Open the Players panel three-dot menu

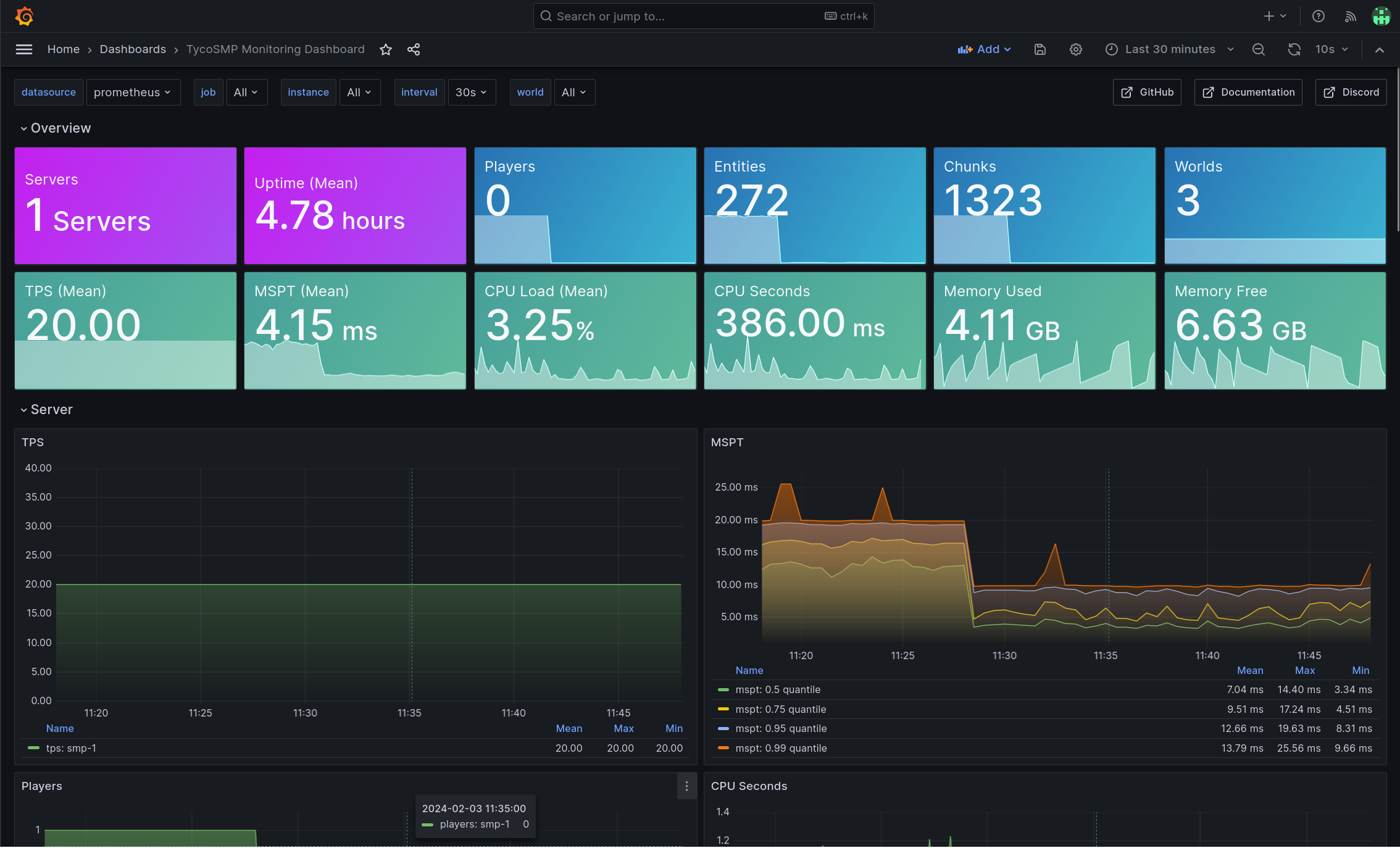tap(687, 786)
